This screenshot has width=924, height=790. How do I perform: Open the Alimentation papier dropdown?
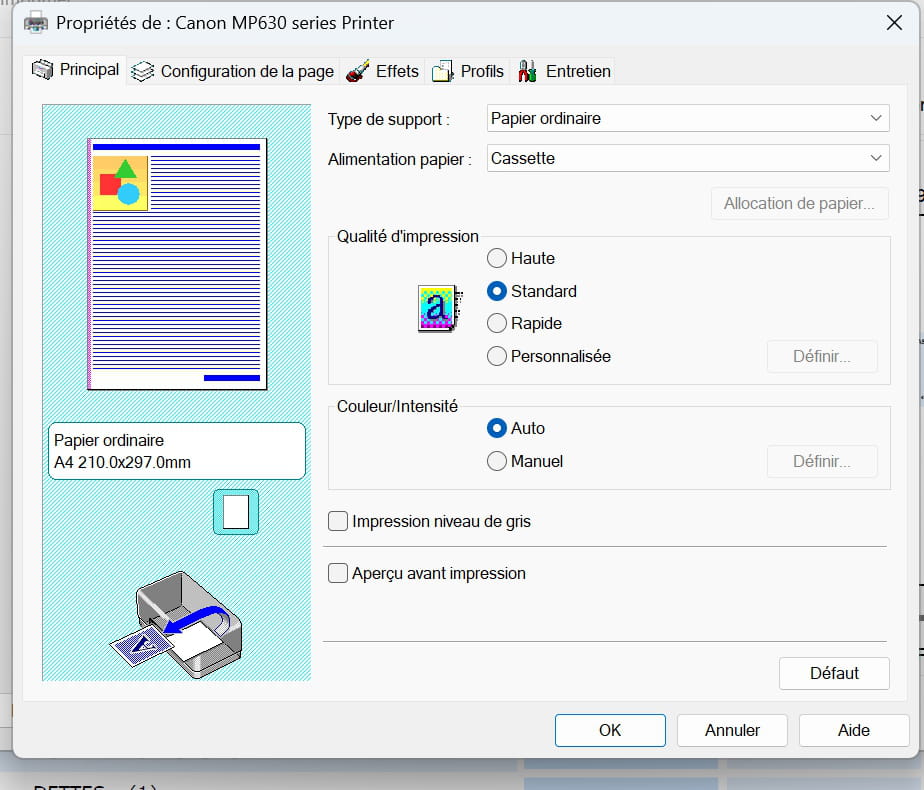[688, 158]
